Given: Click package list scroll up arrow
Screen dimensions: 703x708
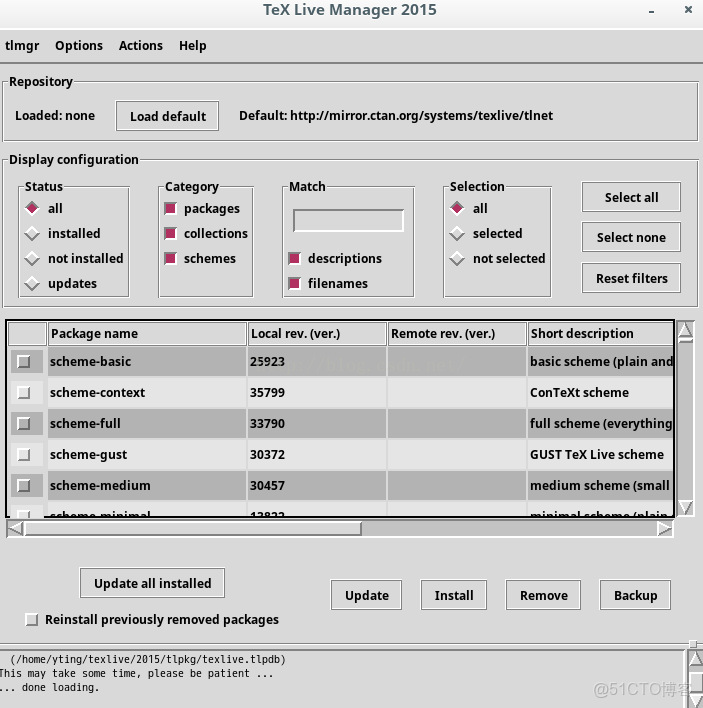Looking at the screenshot, I should (x=685, y=331).
